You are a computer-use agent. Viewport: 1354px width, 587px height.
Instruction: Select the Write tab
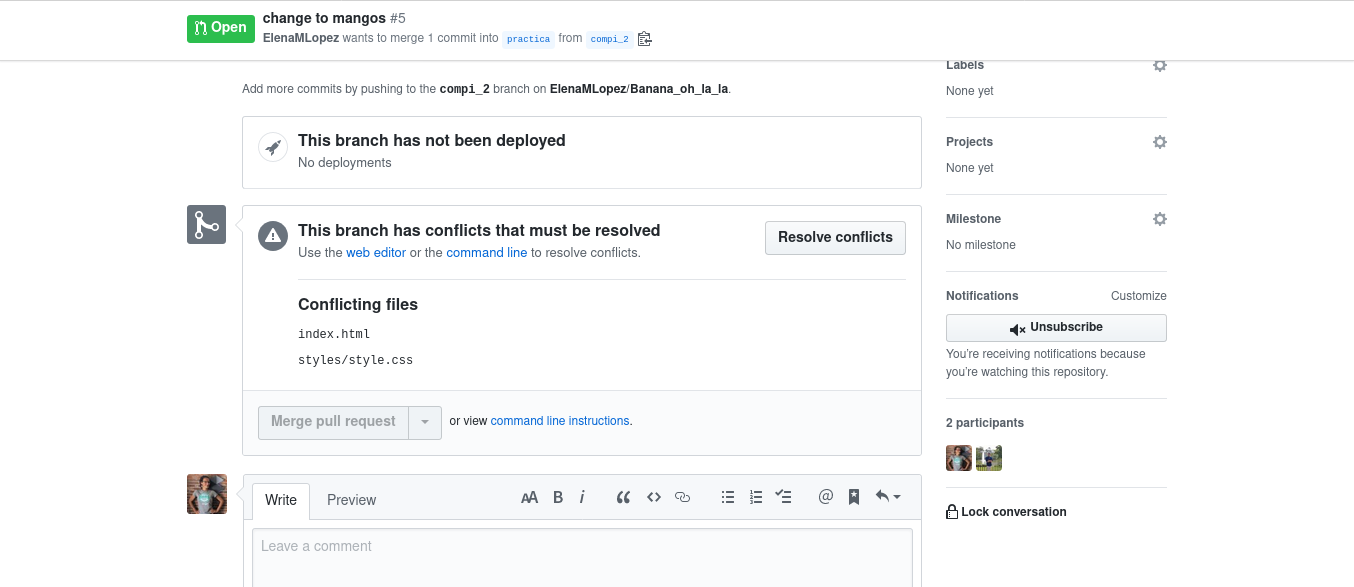(281, 500)
